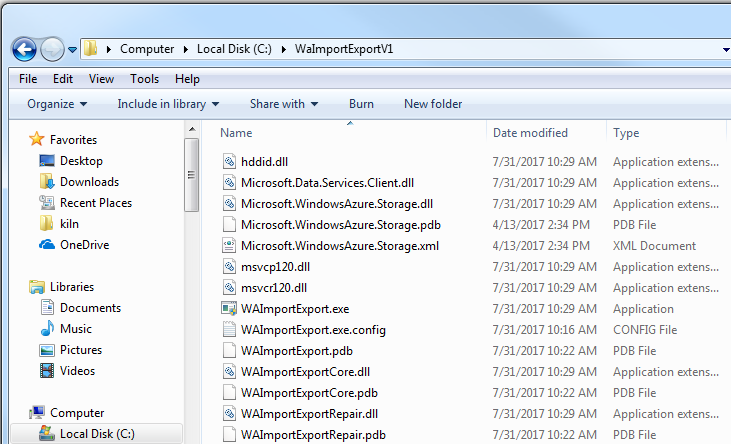The image size is (731, 444).
Task: Click the Local Disk (C:) drive icon
Action: click(x=47, y=433)
